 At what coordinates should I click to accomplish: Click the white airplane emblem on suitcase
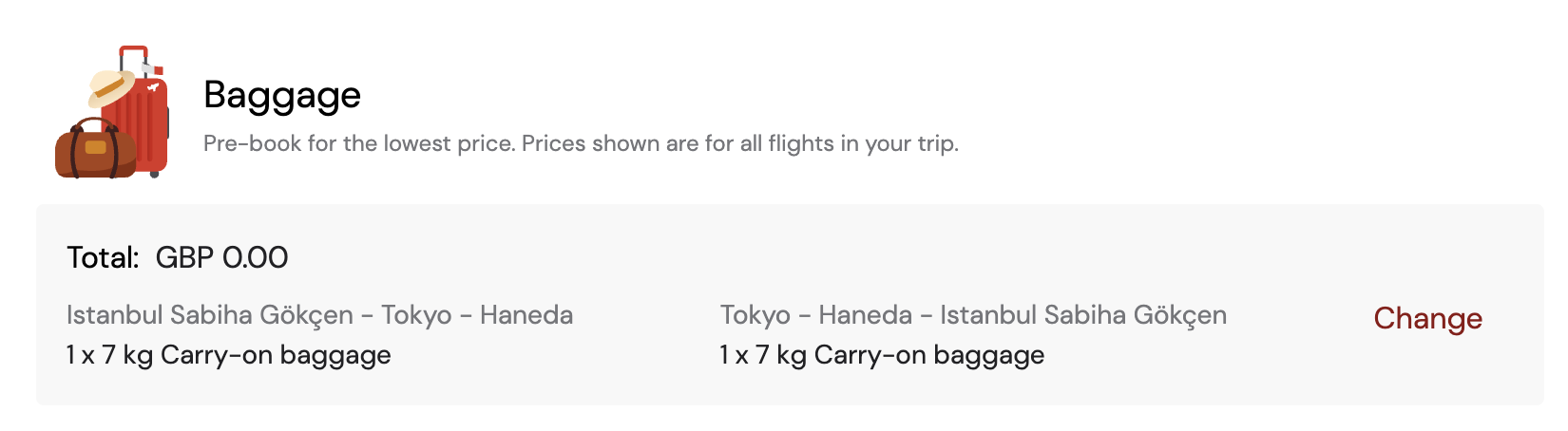tap(153, 88)
